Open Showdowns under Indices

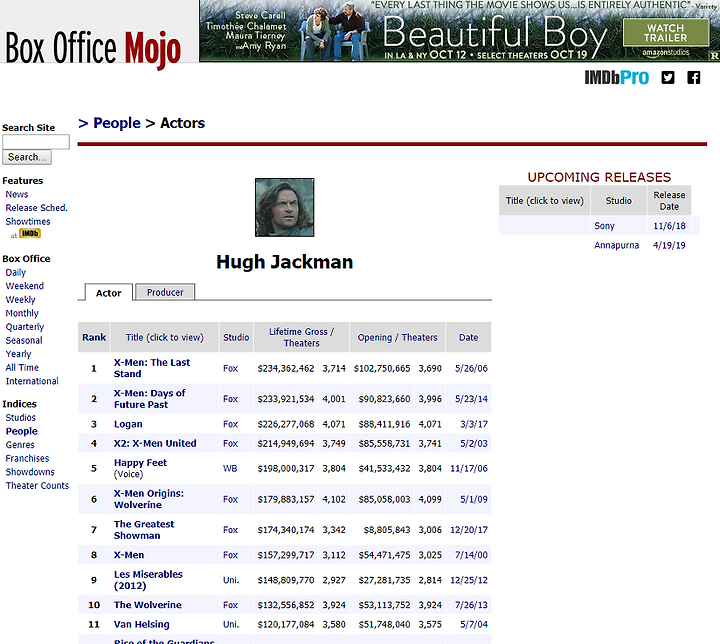30,472
